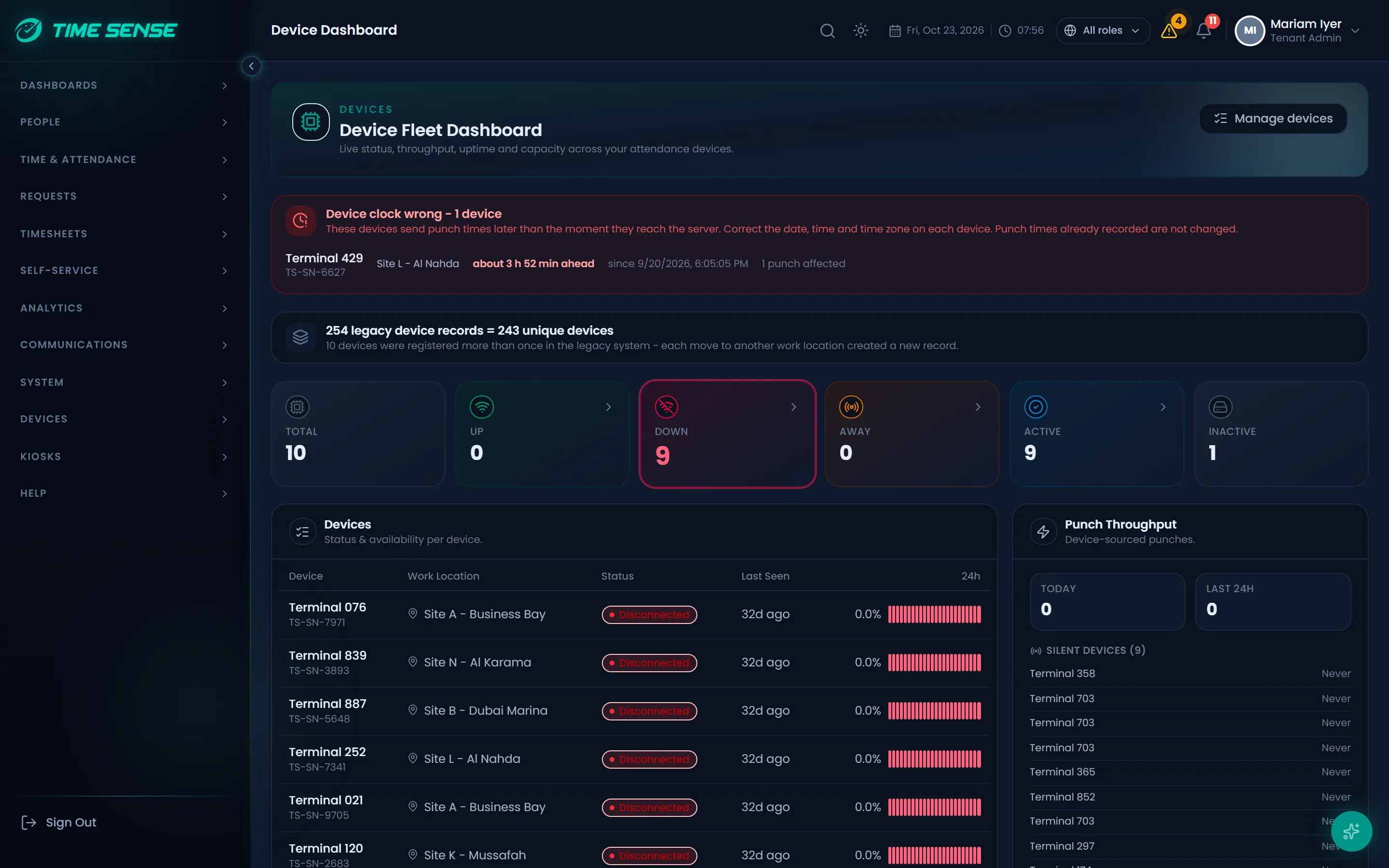Click the Site K - Mussafah location text
This screenshot has width=1389, height=868.
475,855
